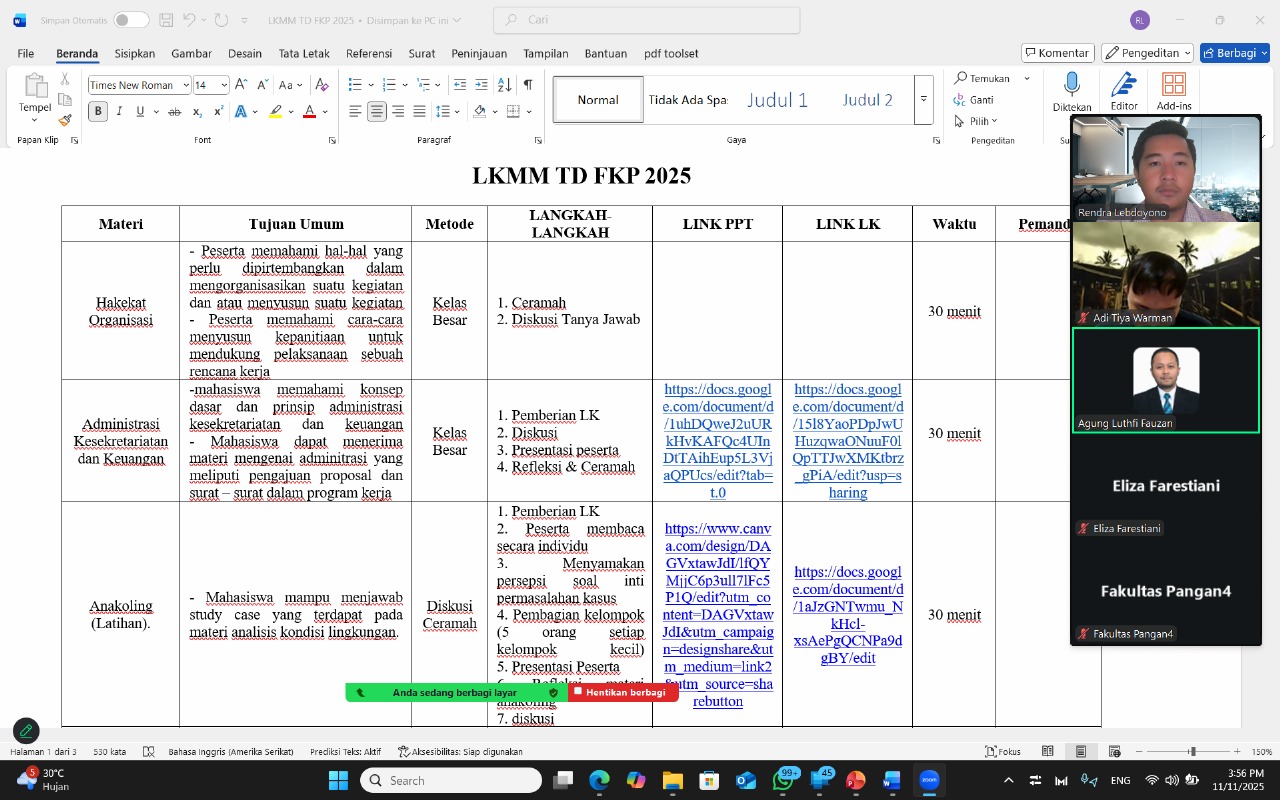Toggle the show paragraph marks icon
1280x800 pixels.
click(x=527, y=85)
